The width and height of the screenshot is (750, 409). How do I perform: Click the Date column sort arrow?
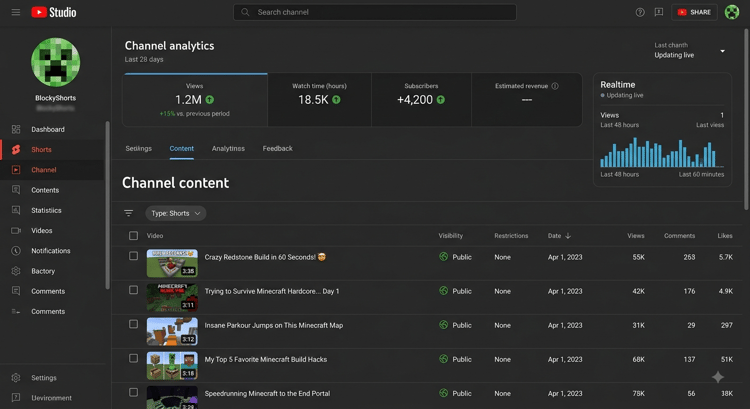[568, 235]
